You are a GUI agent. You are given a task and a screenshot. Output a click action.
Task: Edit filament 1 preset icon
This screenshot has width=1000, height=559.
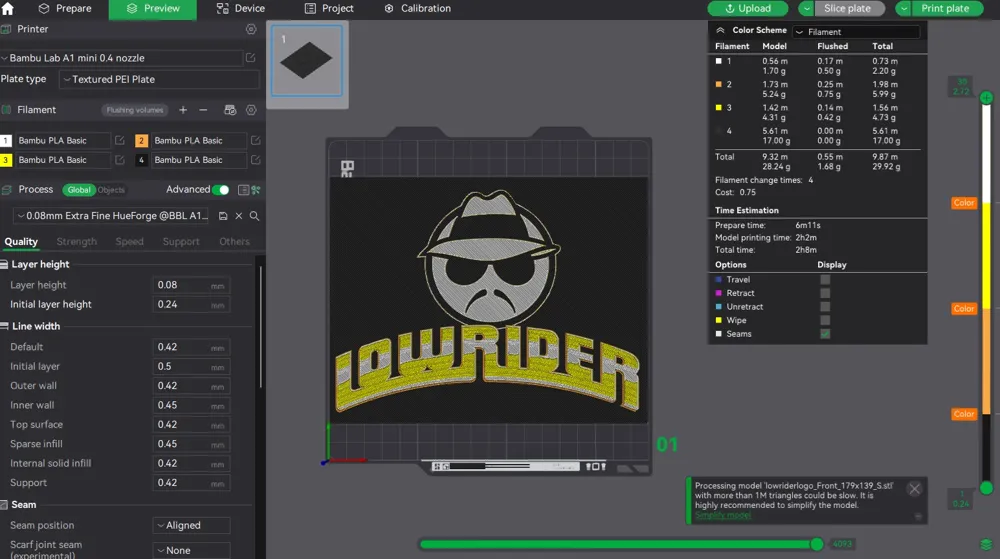(x=119, y=140)
